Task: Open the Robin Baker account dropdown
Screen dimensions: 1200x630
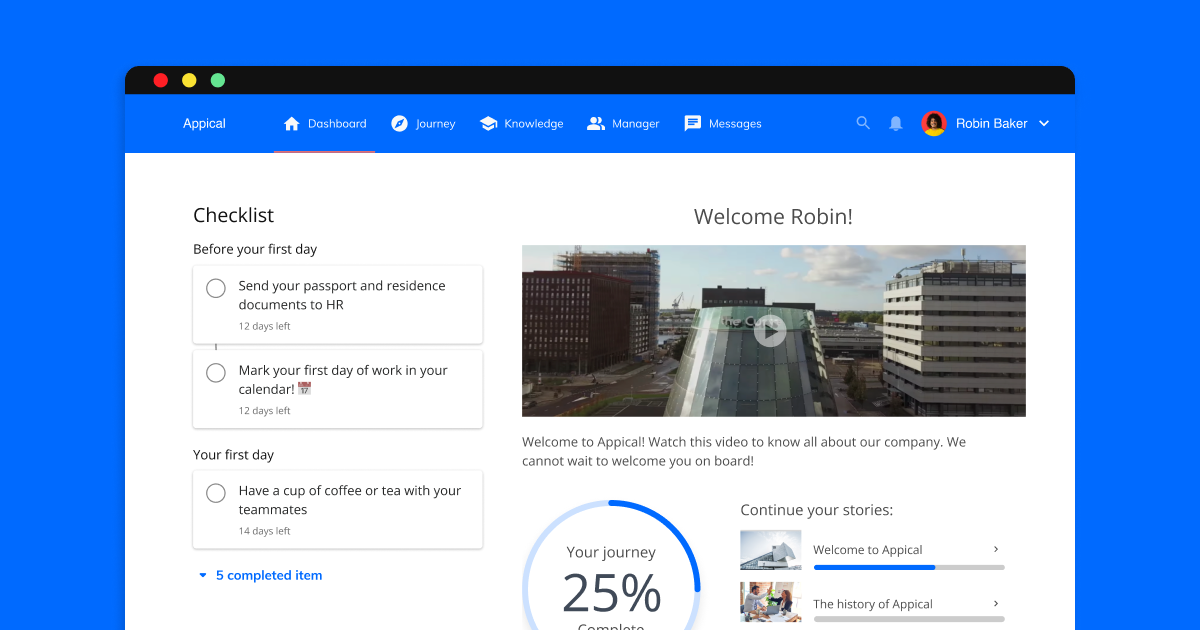Action: [x=1044, y=123]
